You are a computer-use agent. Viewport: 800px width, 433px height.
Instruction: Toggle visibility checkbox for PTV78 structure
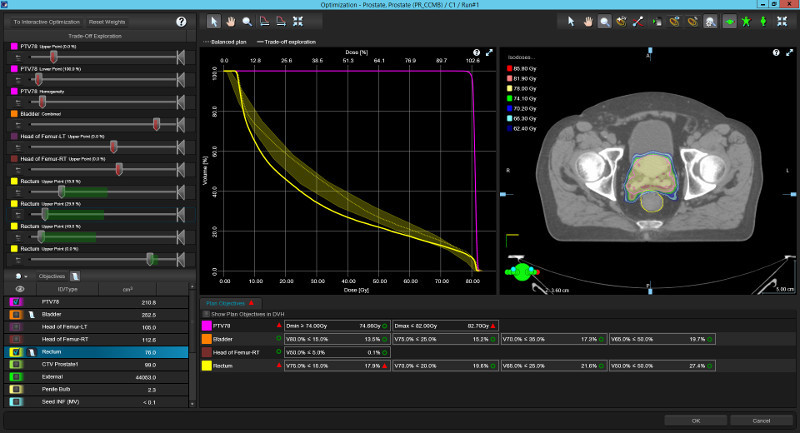17,301
